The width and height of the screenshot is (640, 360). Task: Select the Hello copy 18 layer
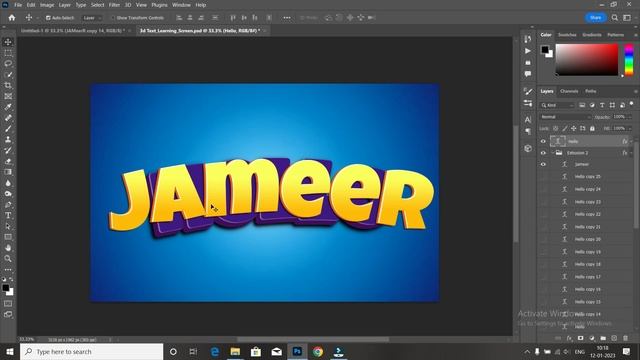587,264
